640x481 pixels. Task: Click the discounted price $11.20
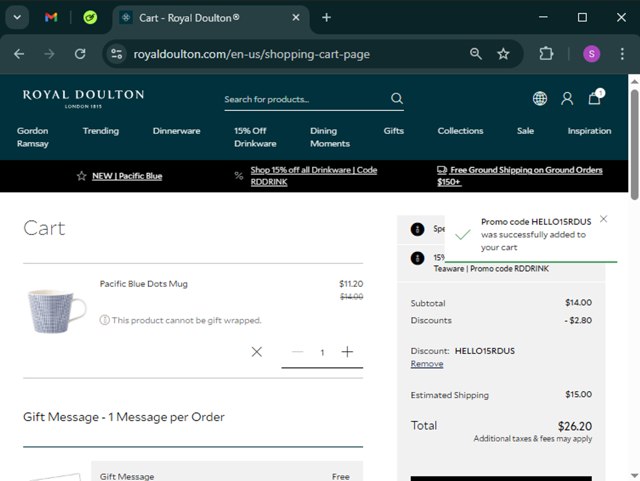pyautogui.click(x=351, y=284)
